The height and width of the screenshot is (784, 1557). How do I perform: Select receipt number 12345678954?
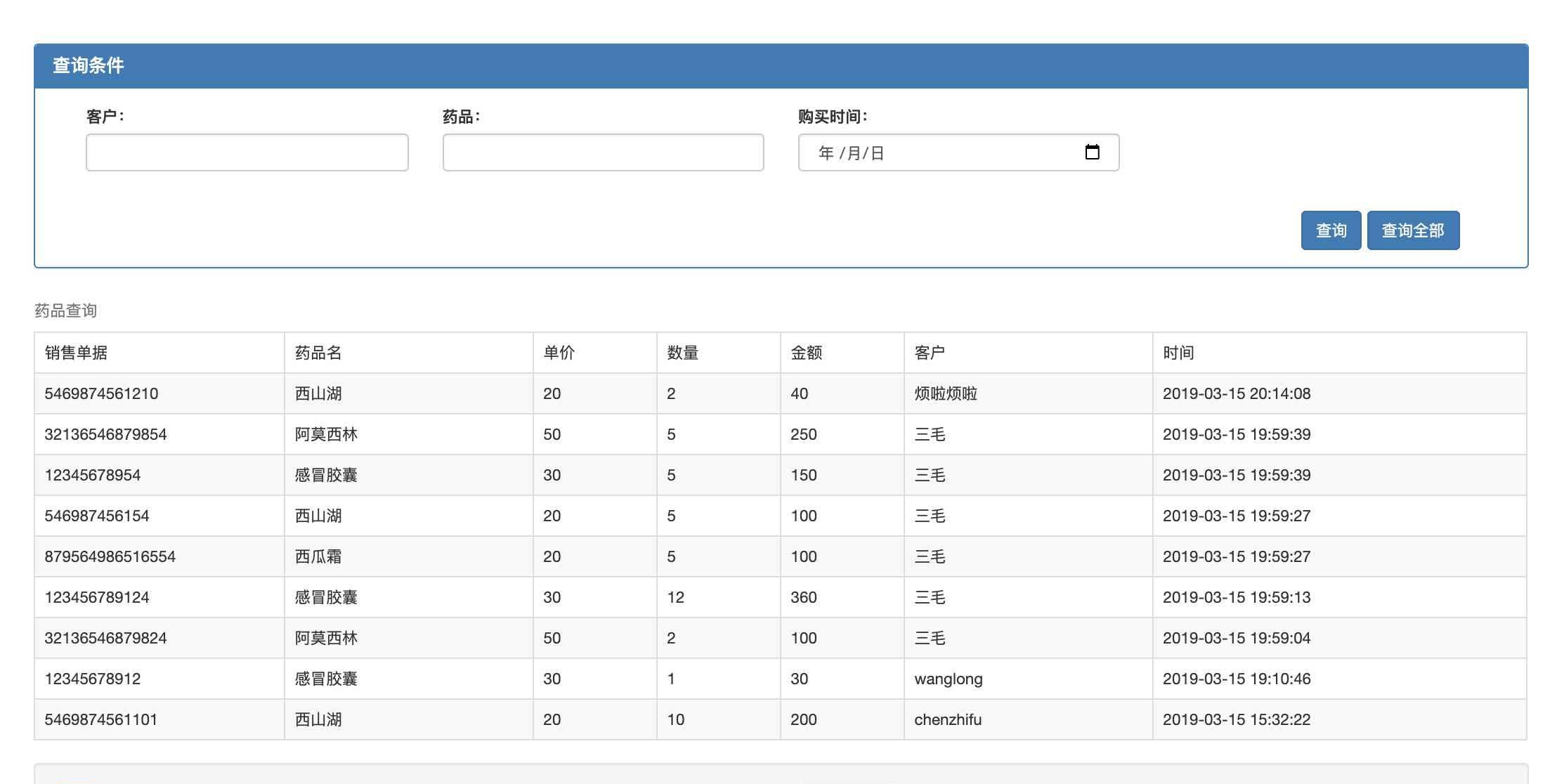[92, 475]
